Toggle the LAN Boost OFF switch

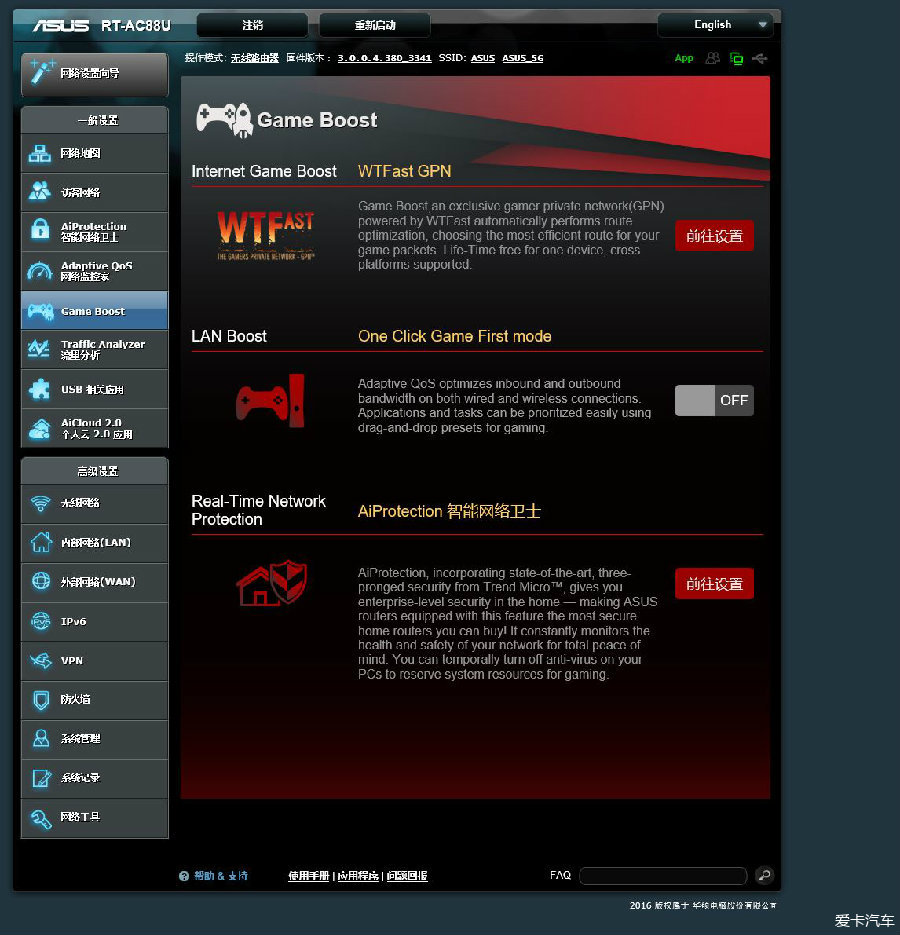pos(714,400)
